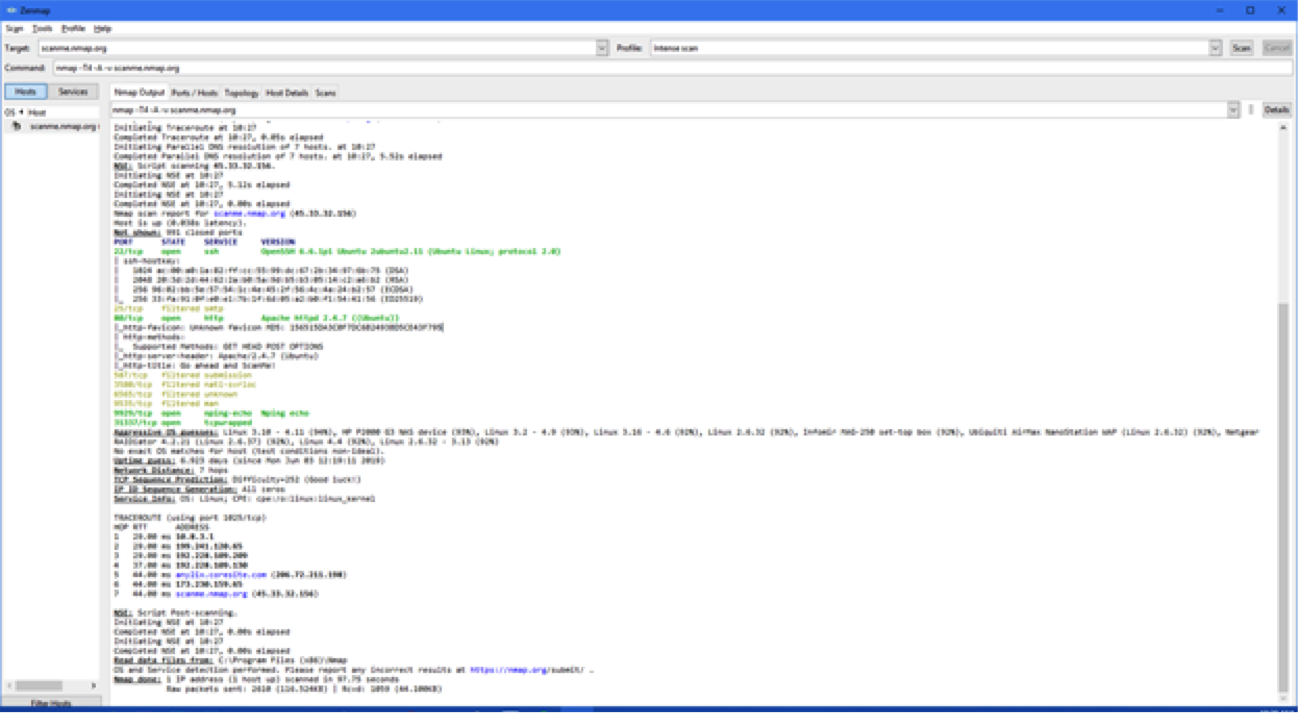Switch to the Topology tab
The height and width of the screenshot is (713, 1298).
click(242, 93)
